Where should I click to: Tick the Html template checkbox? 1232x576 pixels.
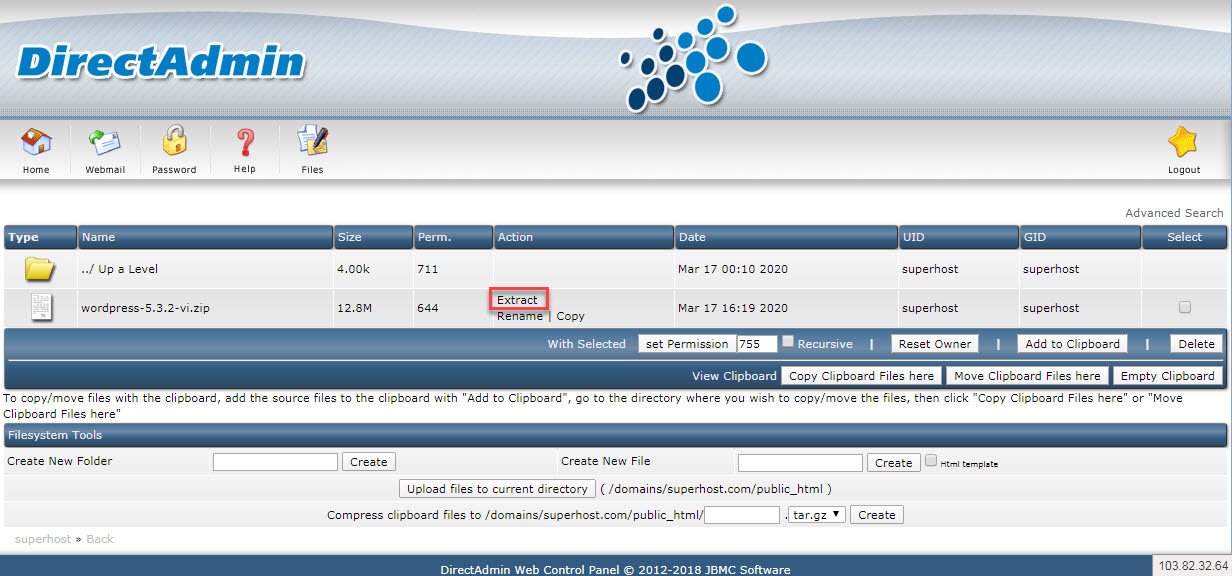931,461
